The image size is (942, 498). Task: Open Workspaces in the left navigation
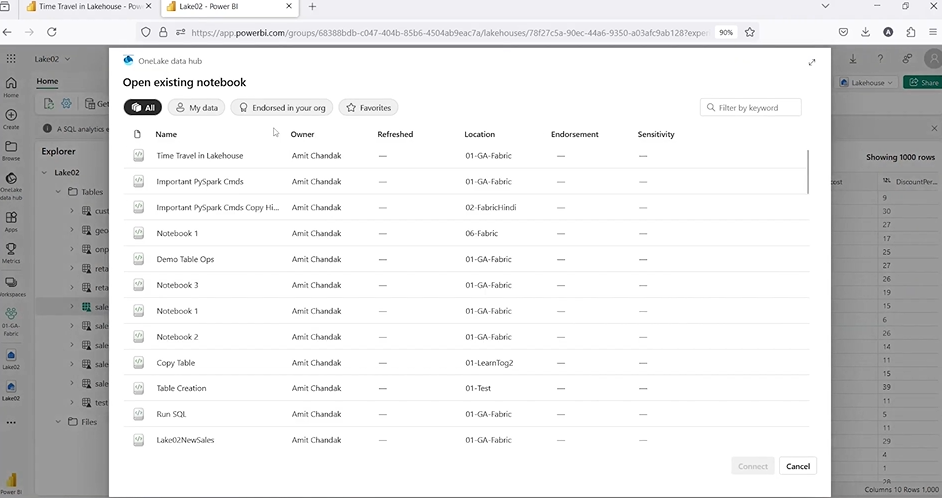pos(11,286)
